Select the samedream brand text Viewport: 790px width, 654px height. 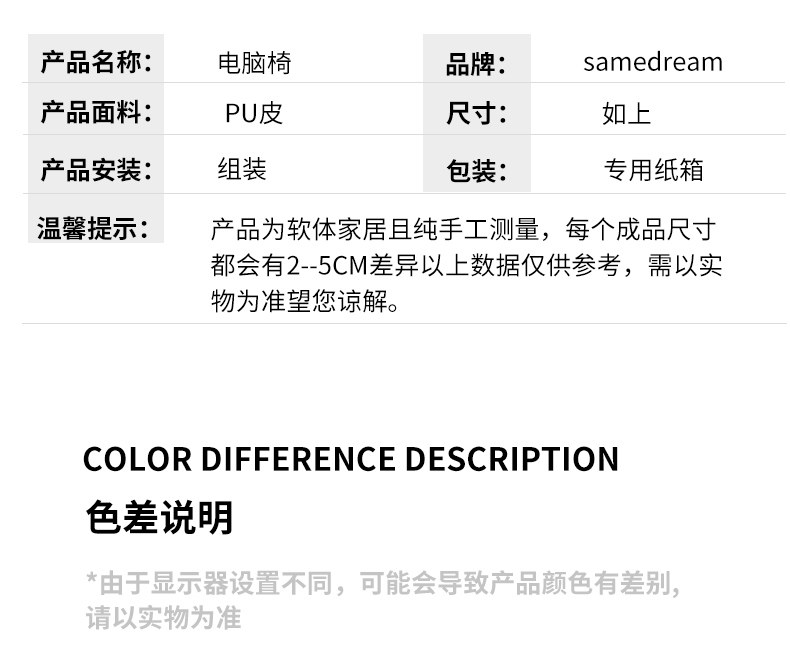(x=652, y=63)
